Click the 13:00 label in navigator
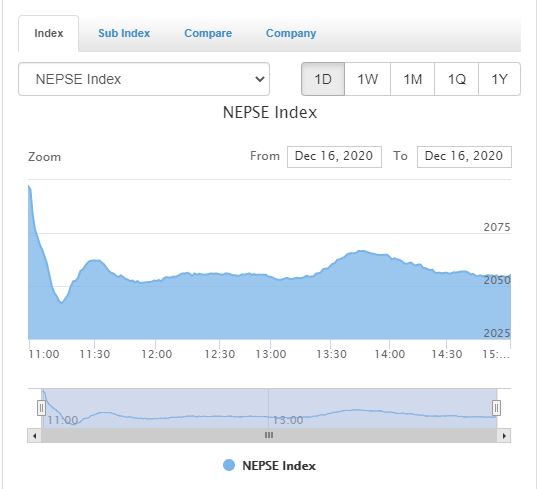The height and width of the screenshot is (489, 537). coord(288,420)
